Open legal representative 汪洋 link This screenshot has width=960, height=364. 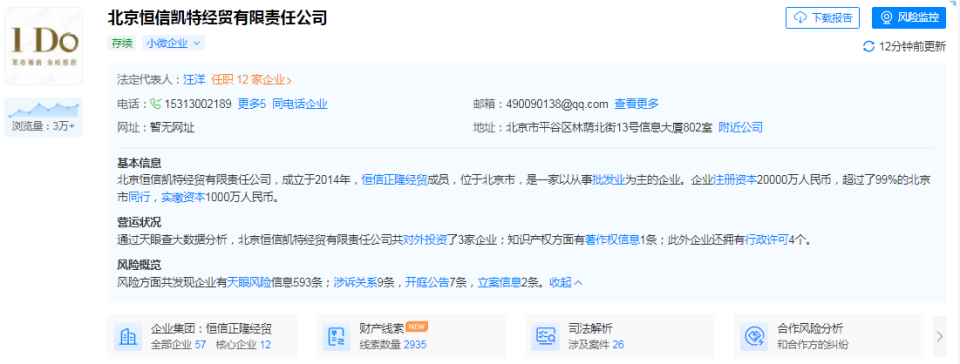tap(194, 80)
